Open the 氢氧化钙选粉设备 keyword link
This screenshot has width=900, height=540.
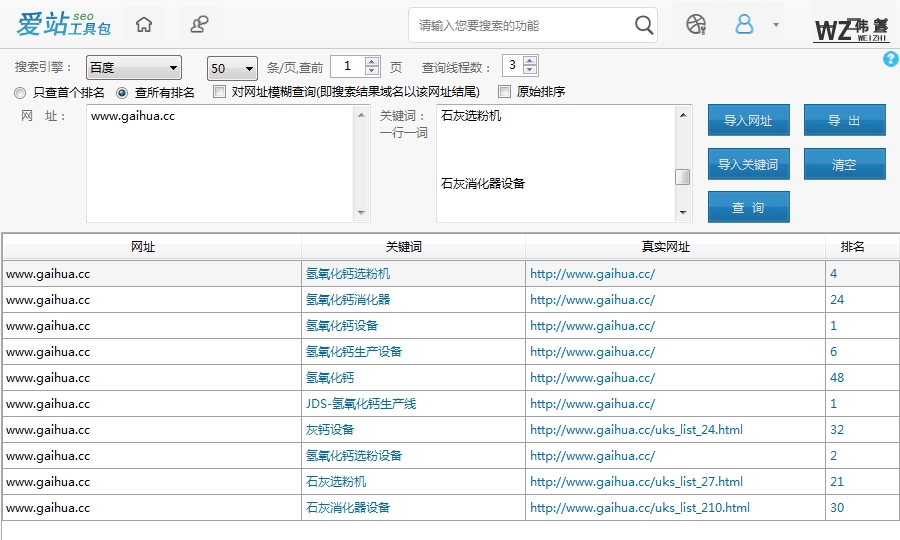point(354,456)
